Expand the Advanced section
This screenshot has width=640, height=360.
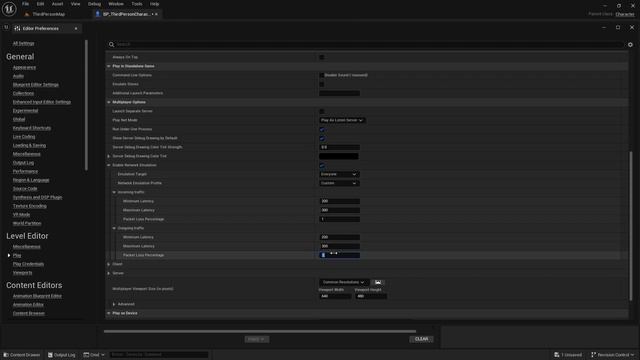coord(114,304)
